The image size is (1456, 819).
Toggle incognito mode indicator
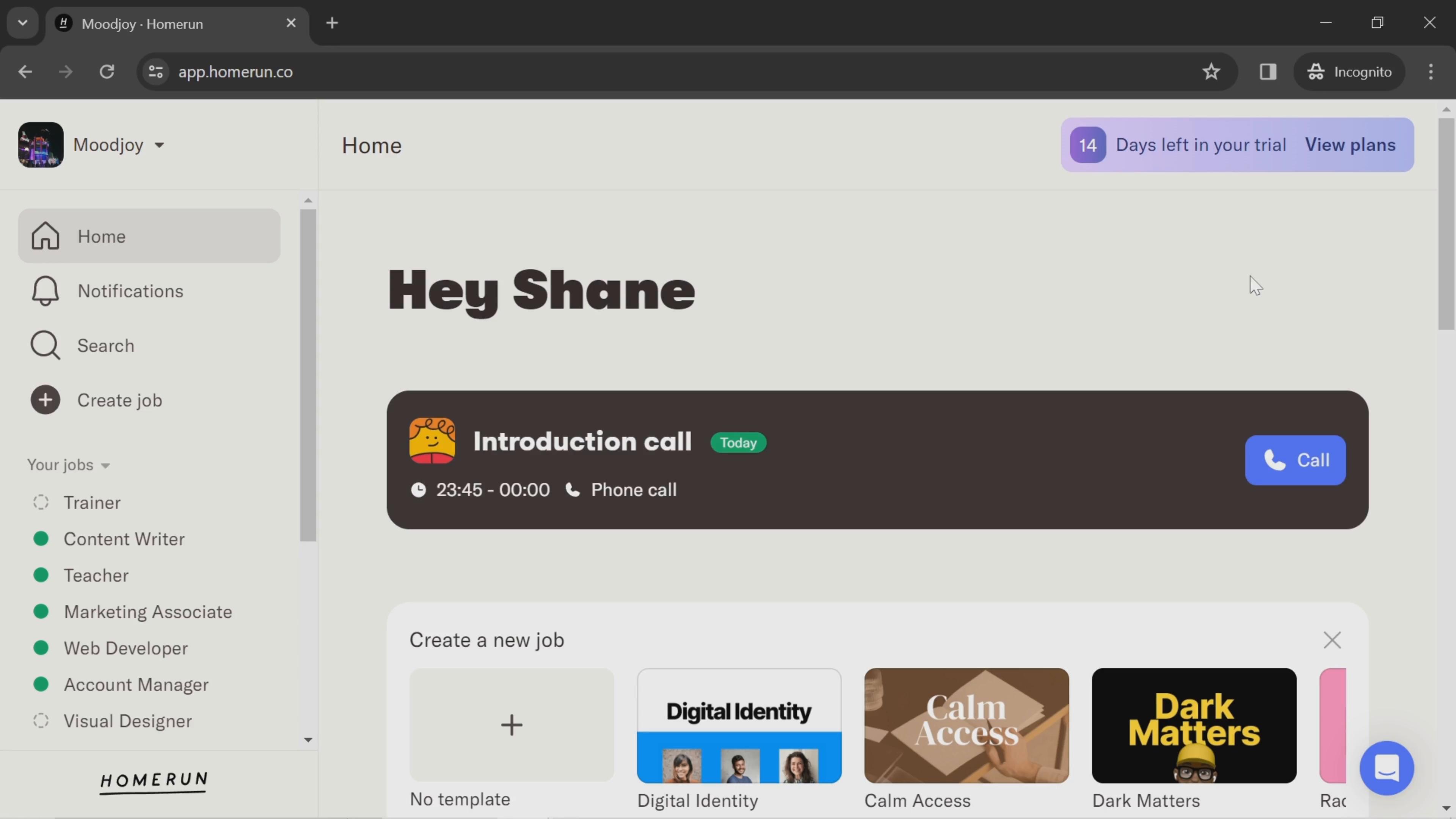click(x=1351, y=71)
